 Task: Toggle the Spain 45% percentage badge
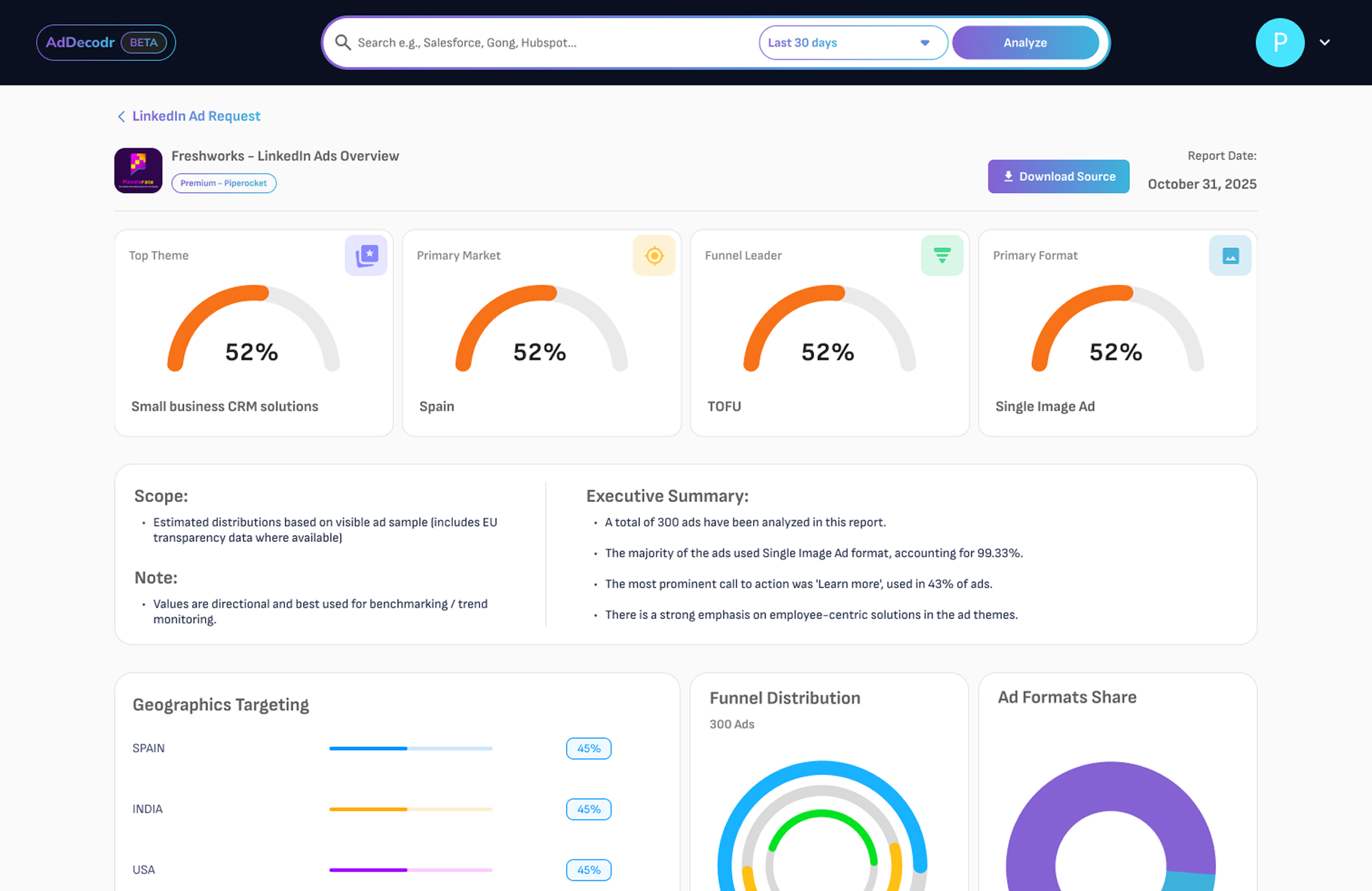[x=589, y=748]
